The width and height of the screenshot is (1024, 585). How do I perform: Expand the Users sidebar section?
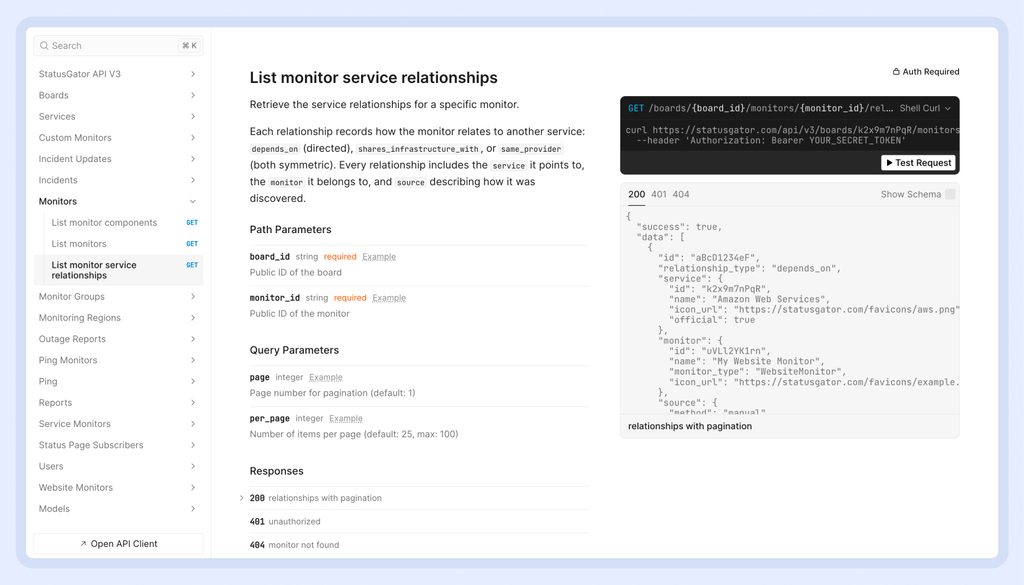(193, 466)
